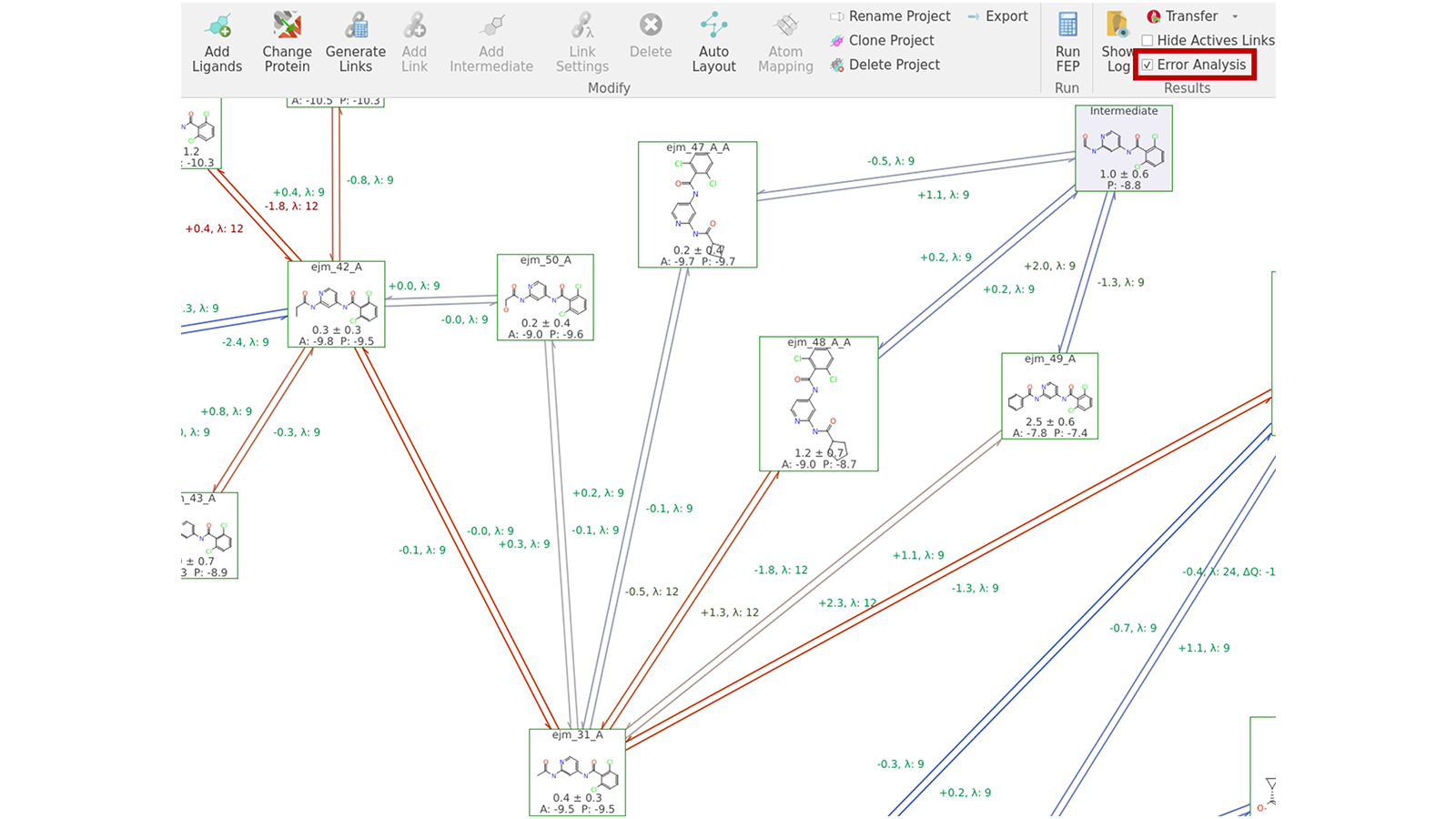Click Delete Project

(885, 65)
